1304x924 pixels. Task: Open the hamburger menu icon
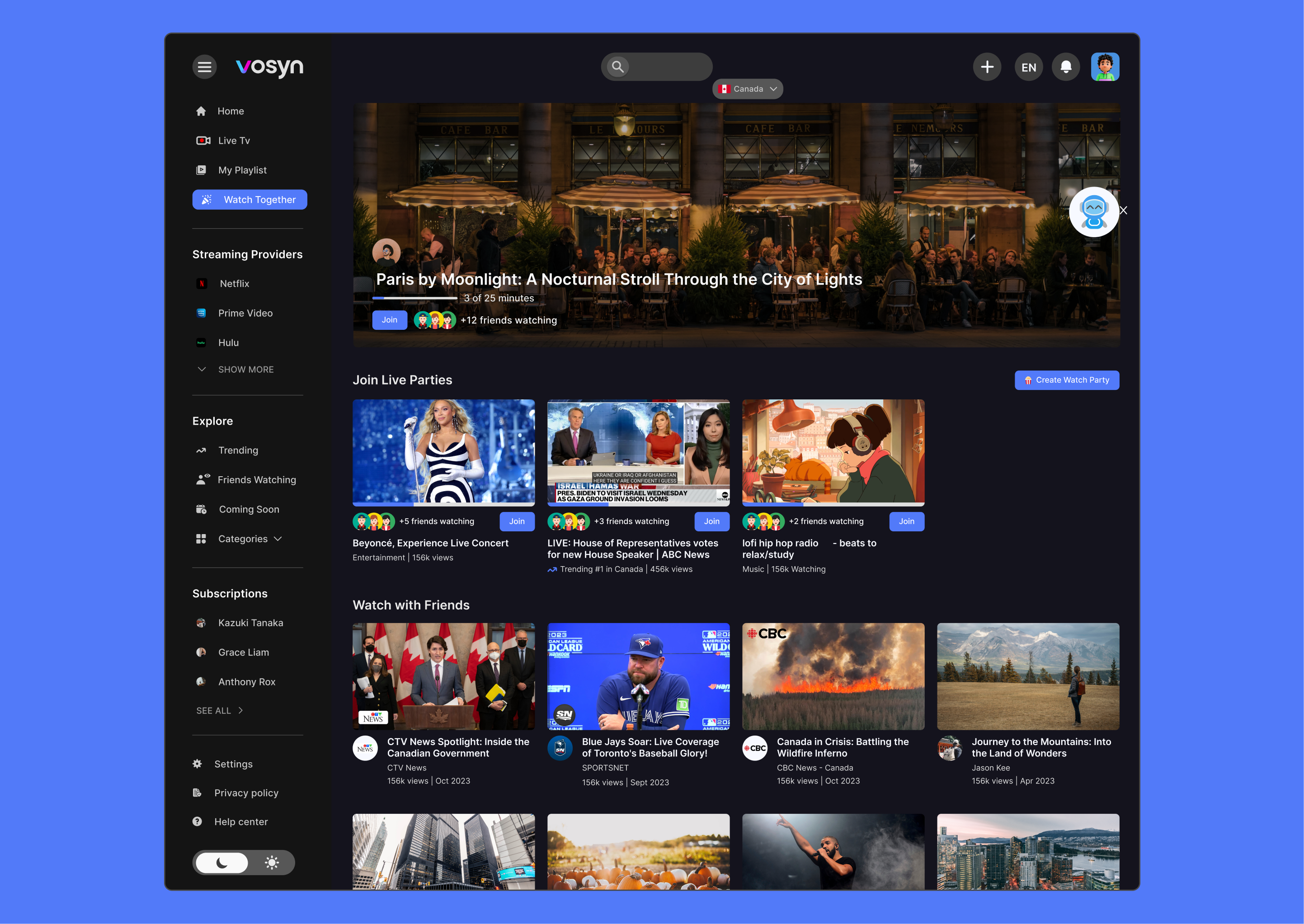pos(204,67)
